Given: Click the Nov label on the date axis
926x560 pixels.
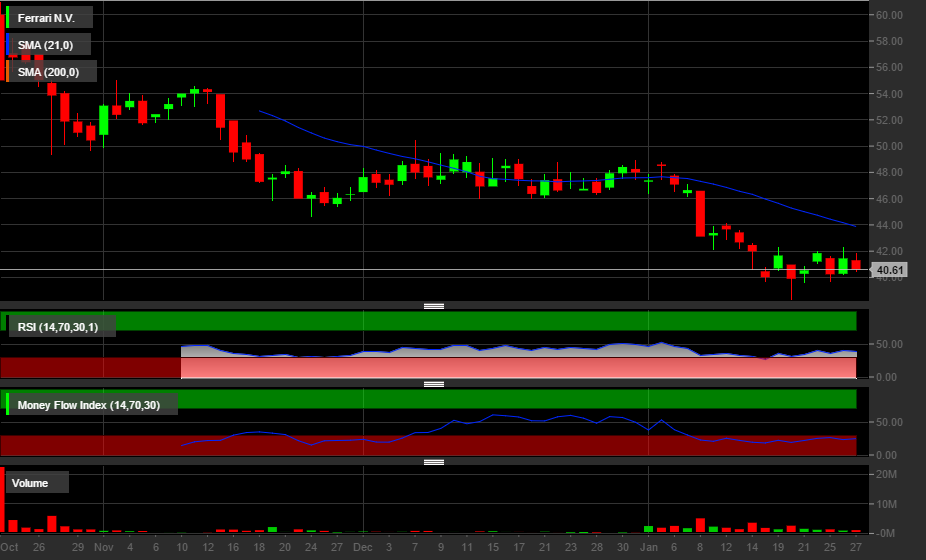Looking at the screenshot, I should pos(104,547).
